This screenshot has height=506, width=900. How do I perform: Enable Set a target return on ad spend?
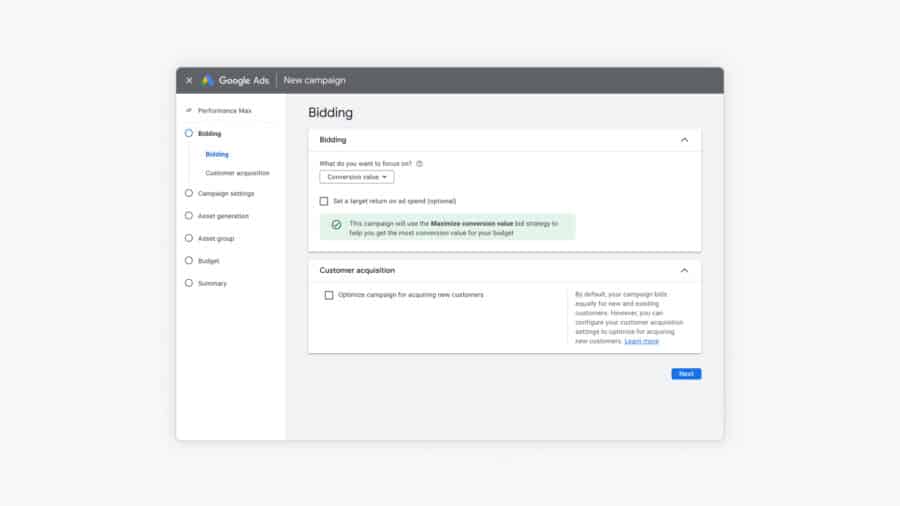click(324, 201)
